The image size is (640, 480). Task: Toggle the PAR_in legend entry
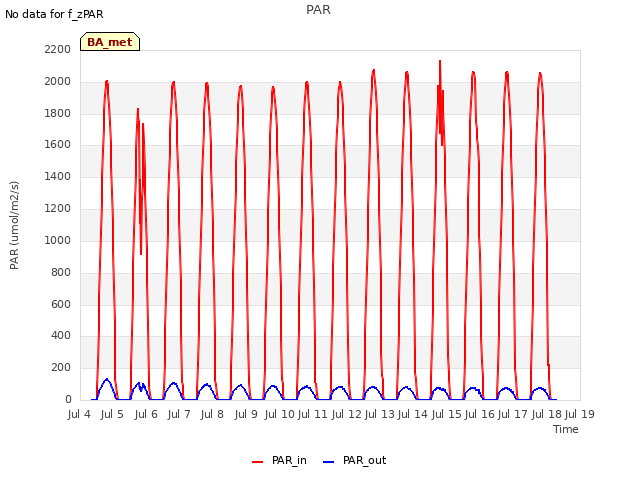tap(280, 460)
